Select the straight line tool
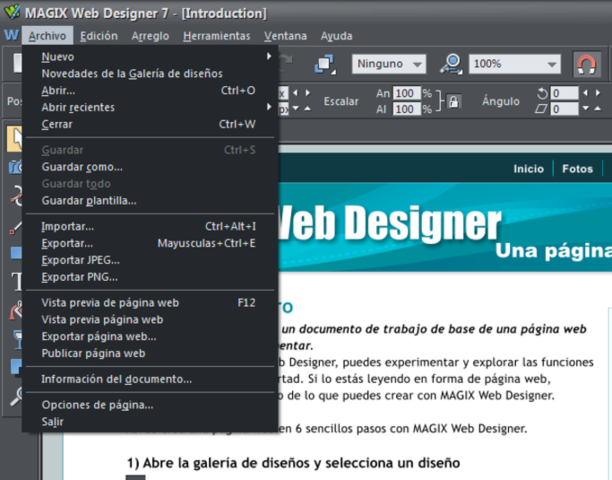 pos(16,228)
